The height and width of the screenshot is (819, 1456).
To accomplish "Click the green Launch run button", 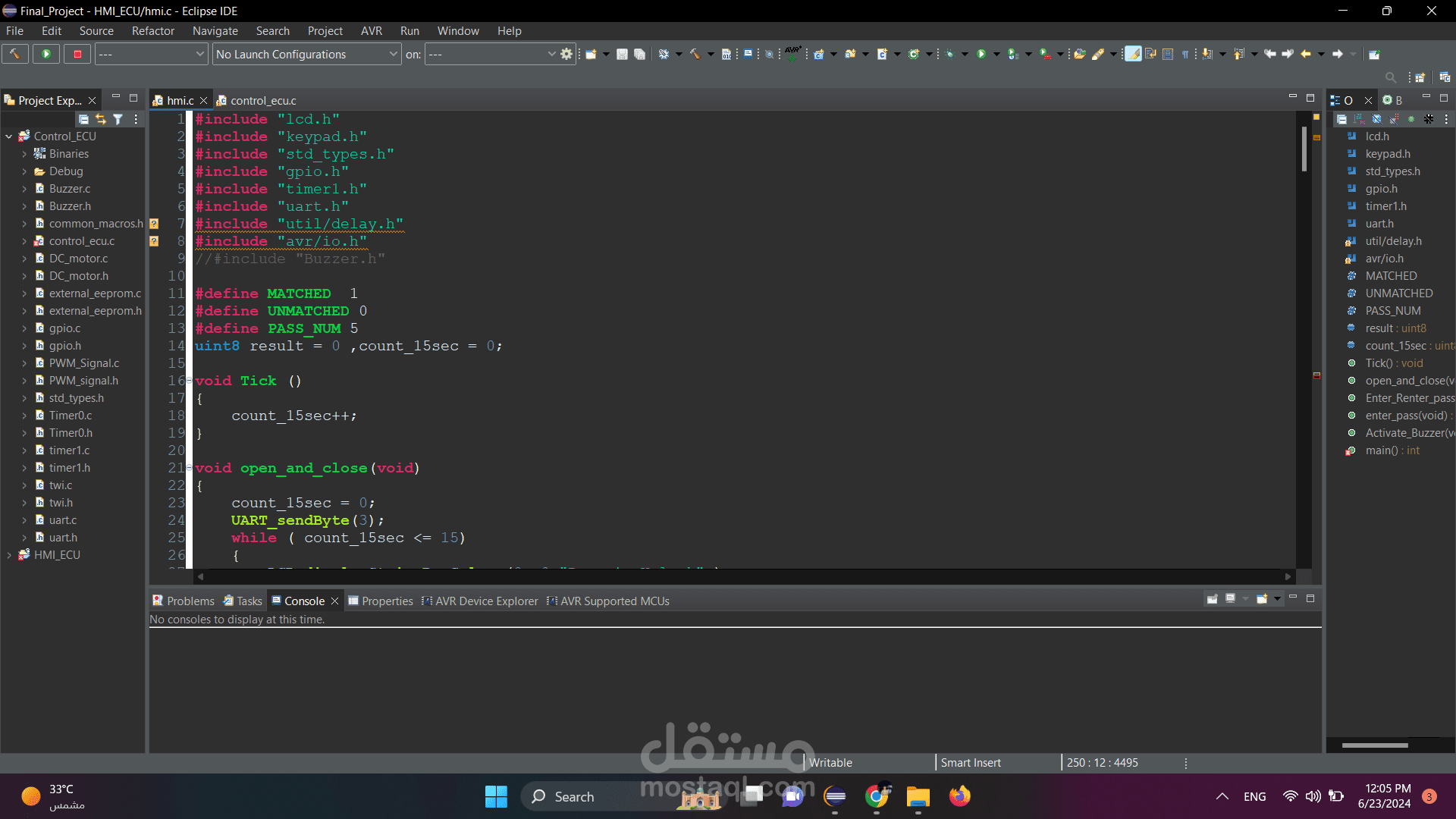I will click(46, 54).
